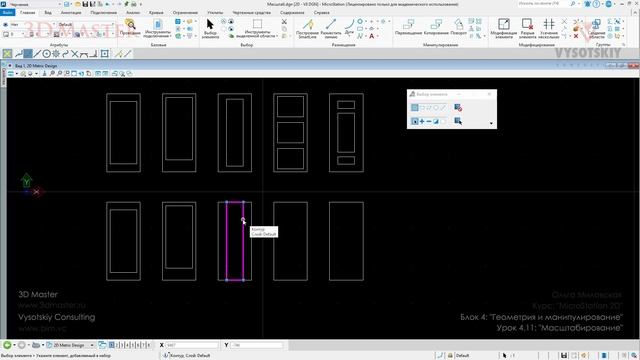Open the workflow Черчение dropdown
Screen dimensions: 640x360
click(35, 4)
